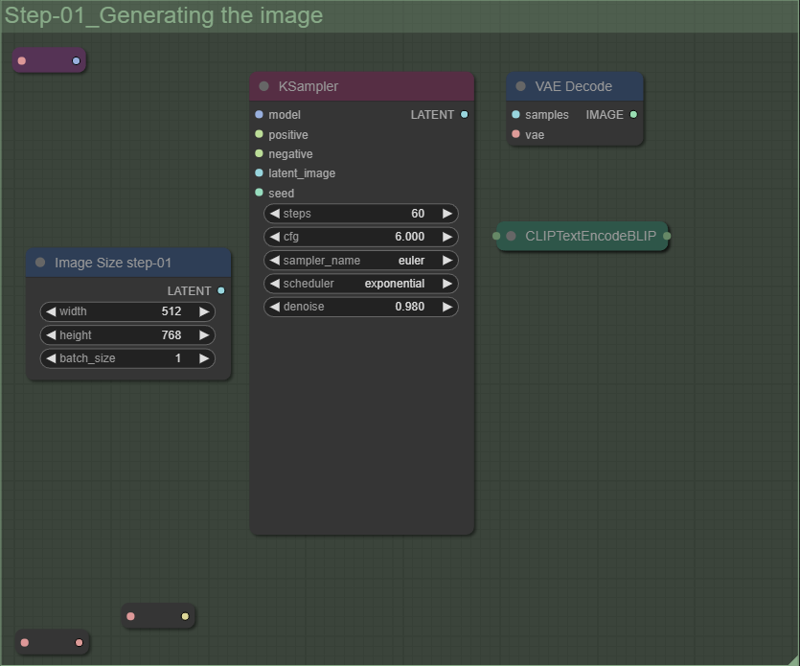
Task: Click the Step-01_Generating the image group title
Action: click(164, 15)
